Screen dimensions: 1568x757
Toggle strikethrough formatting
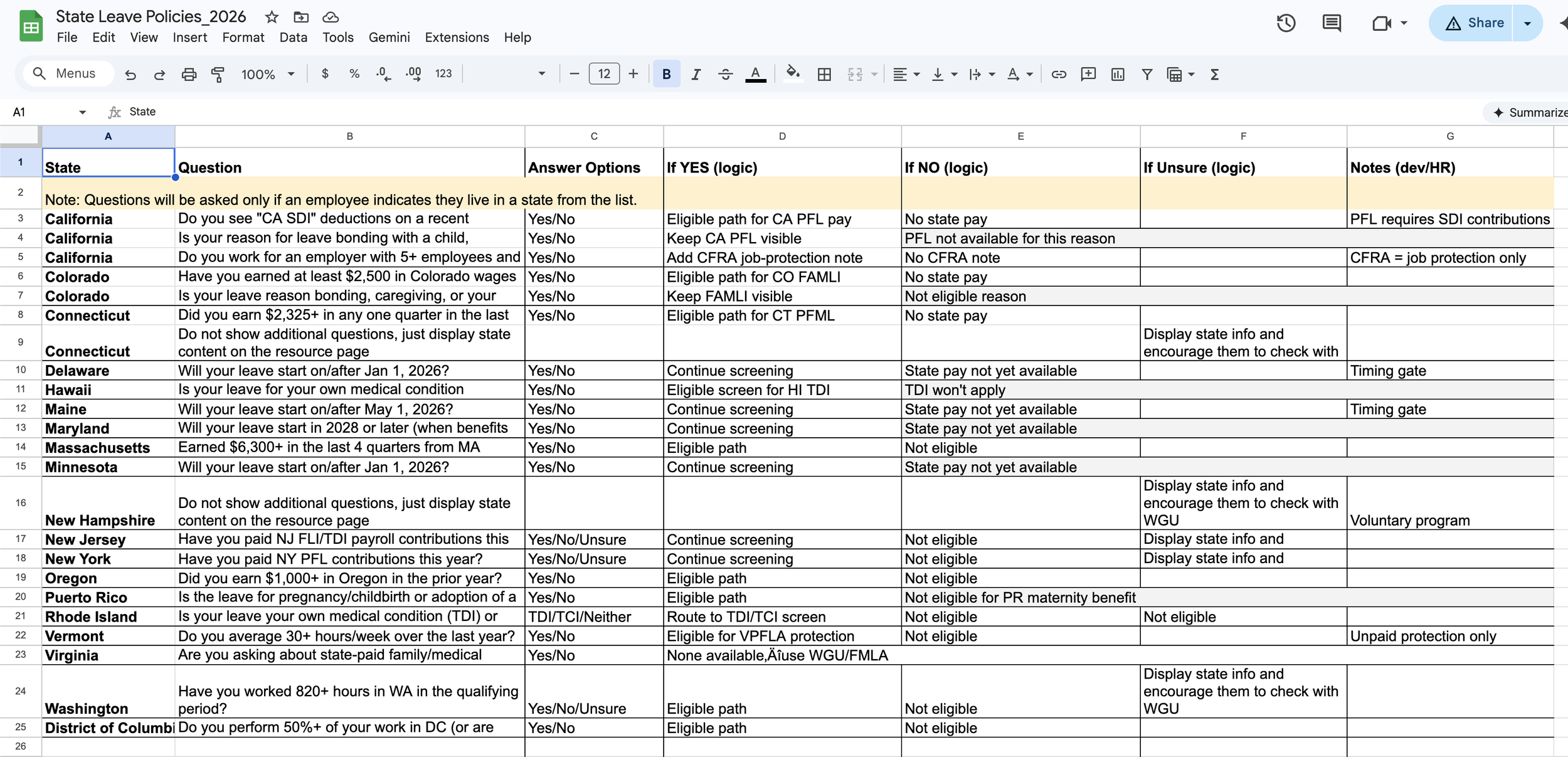pyautogui.click(x=725, y=75)
